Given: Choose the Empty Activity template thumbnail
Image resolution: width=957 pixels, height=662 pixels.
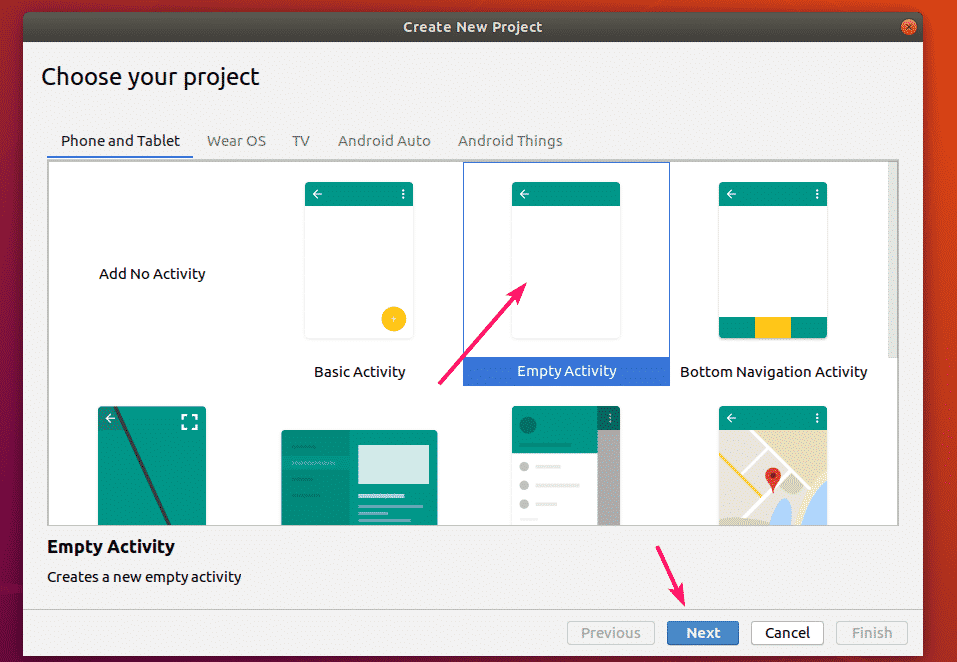Looking at the screenshot, I should 566,260.
